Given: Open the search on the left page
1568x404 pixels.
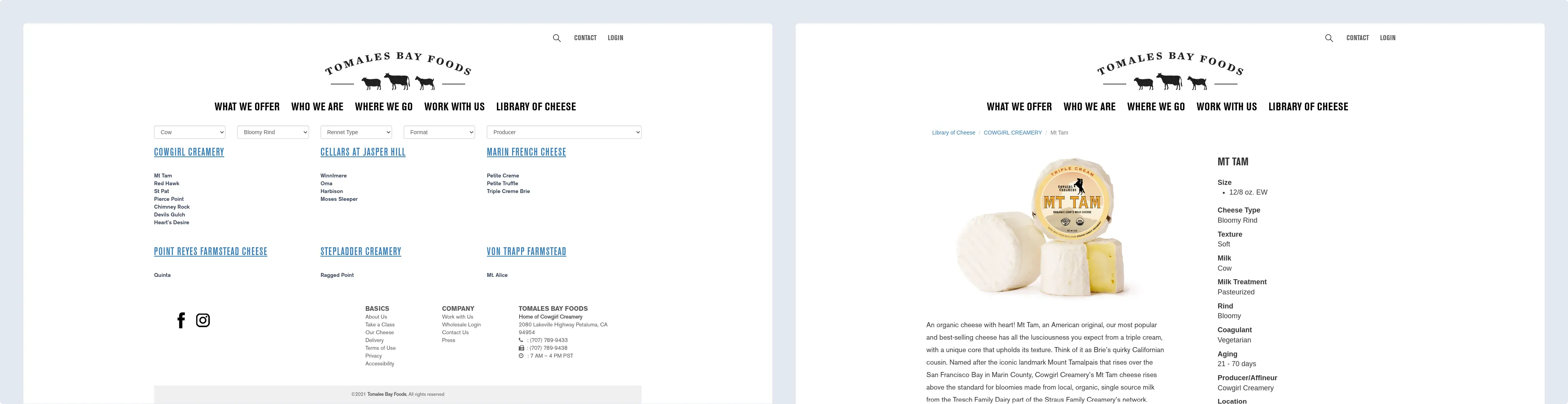Looking at the screenshot, I should (x=556, y=37).
